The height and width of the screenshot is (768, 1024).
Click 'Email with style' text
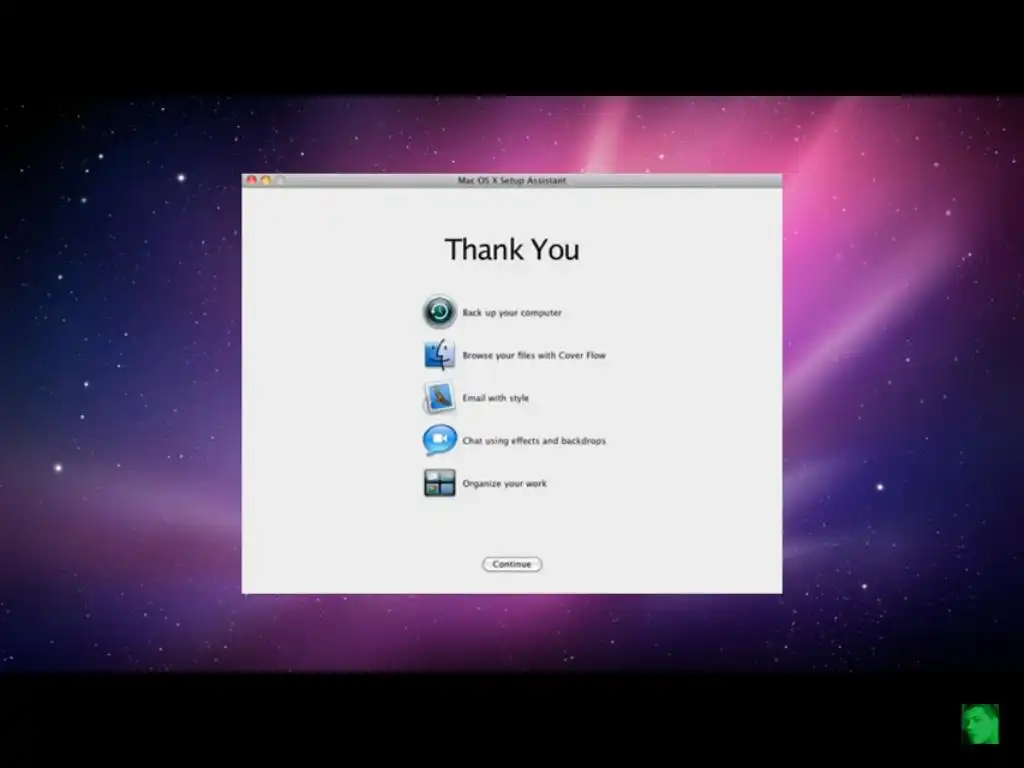coord(496,398)
